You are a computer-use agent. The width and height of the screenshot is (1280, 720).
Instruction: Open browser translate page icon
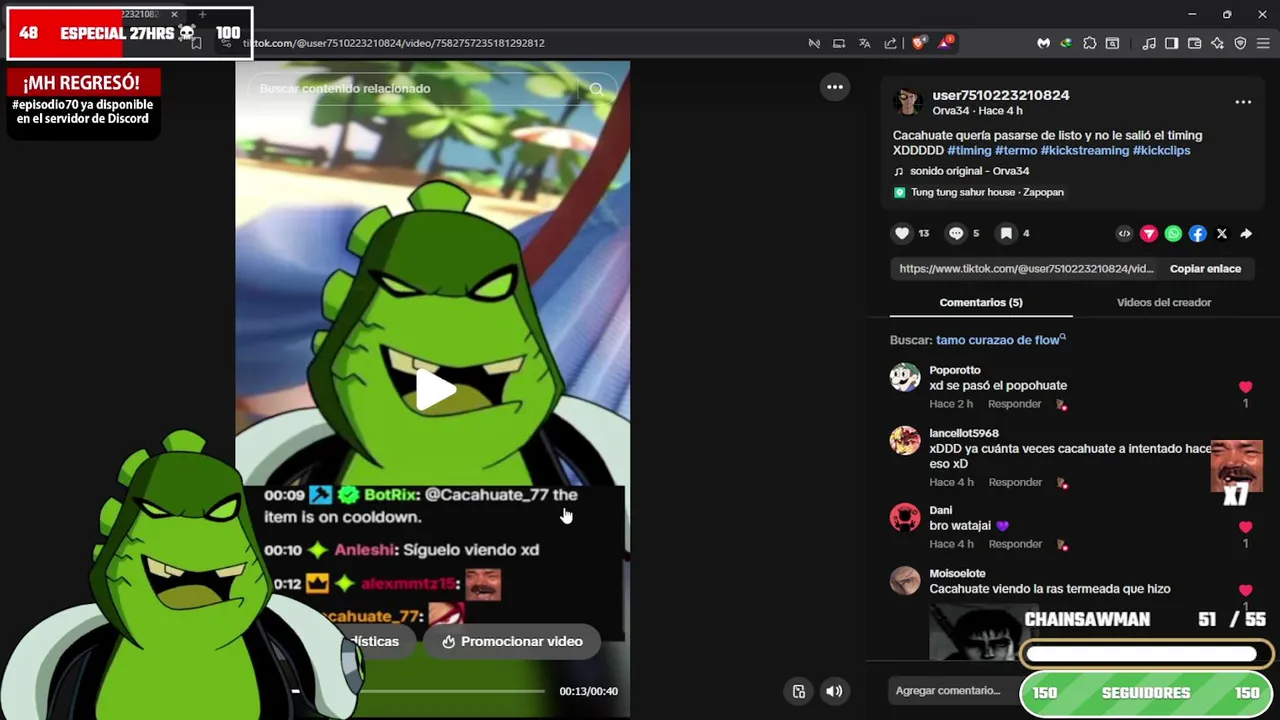[x=864, y=43]
